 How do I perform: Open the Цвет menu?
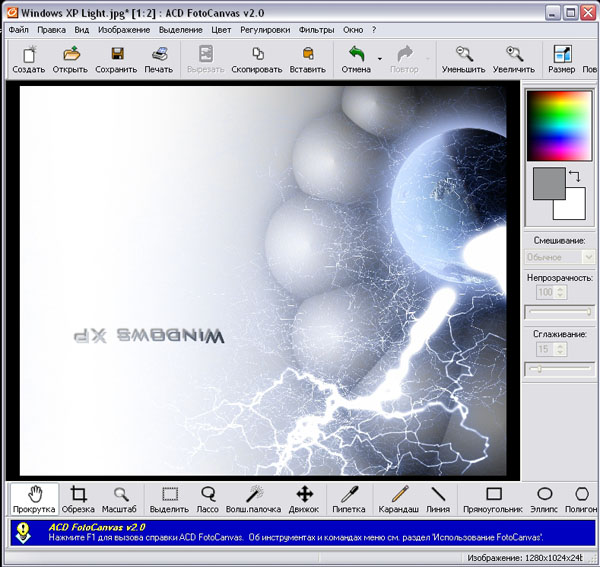coord(221,30)
